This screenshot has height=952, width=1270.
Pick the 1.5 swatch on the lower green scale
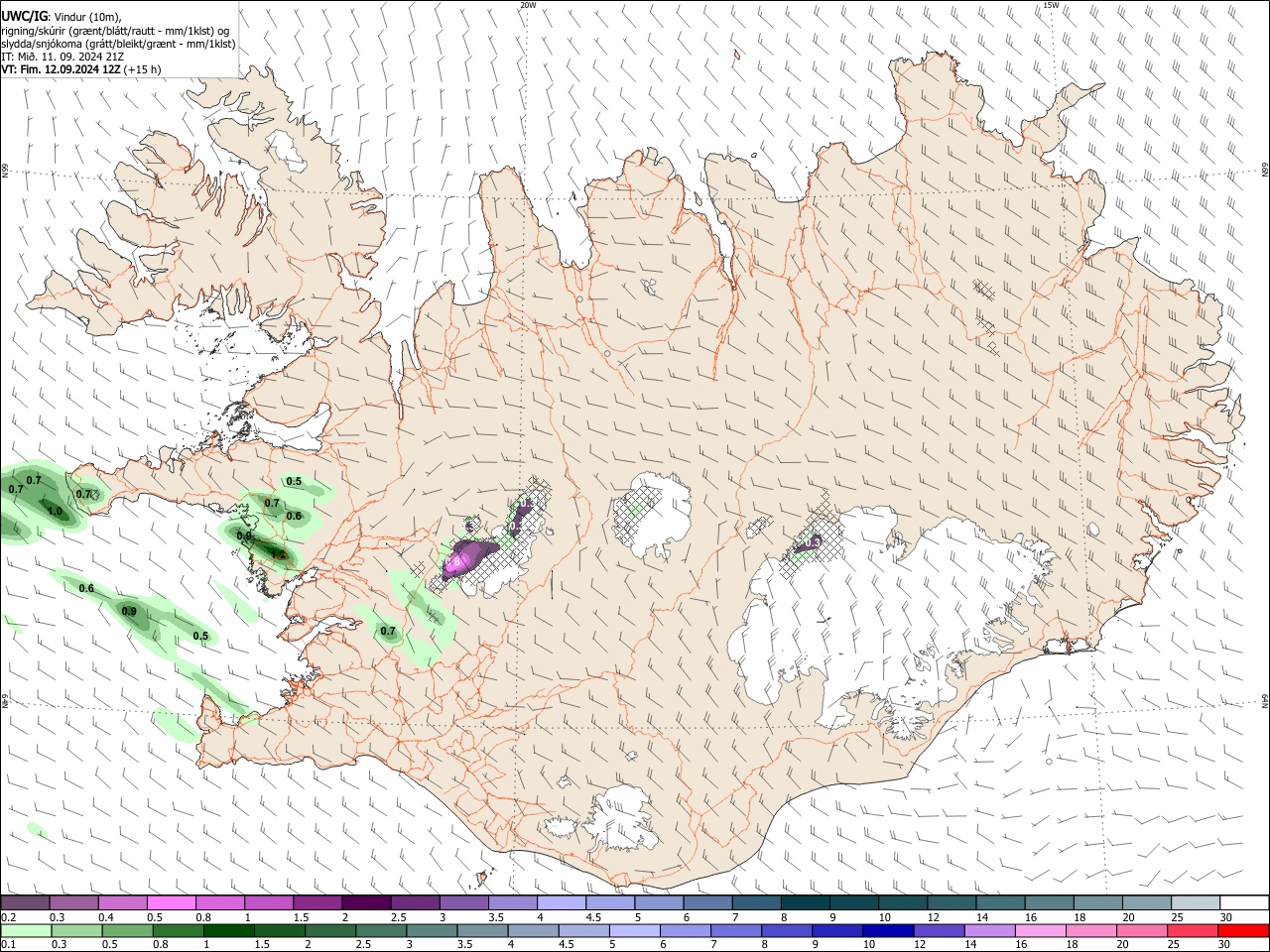279,930
